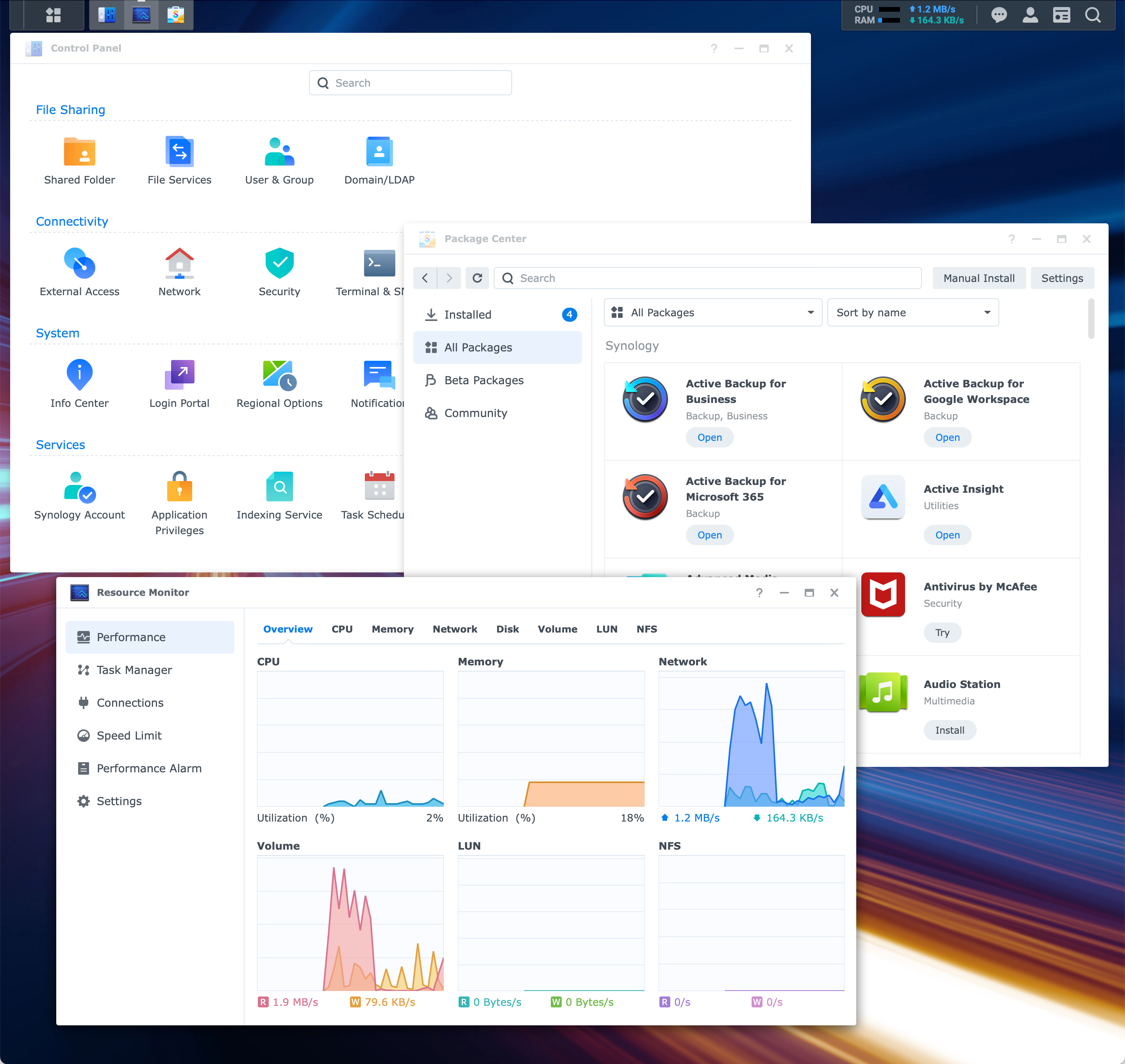Switch to NFS tab in Resource Monitor
1125x1064 pixels.
[x=647, y=629]
